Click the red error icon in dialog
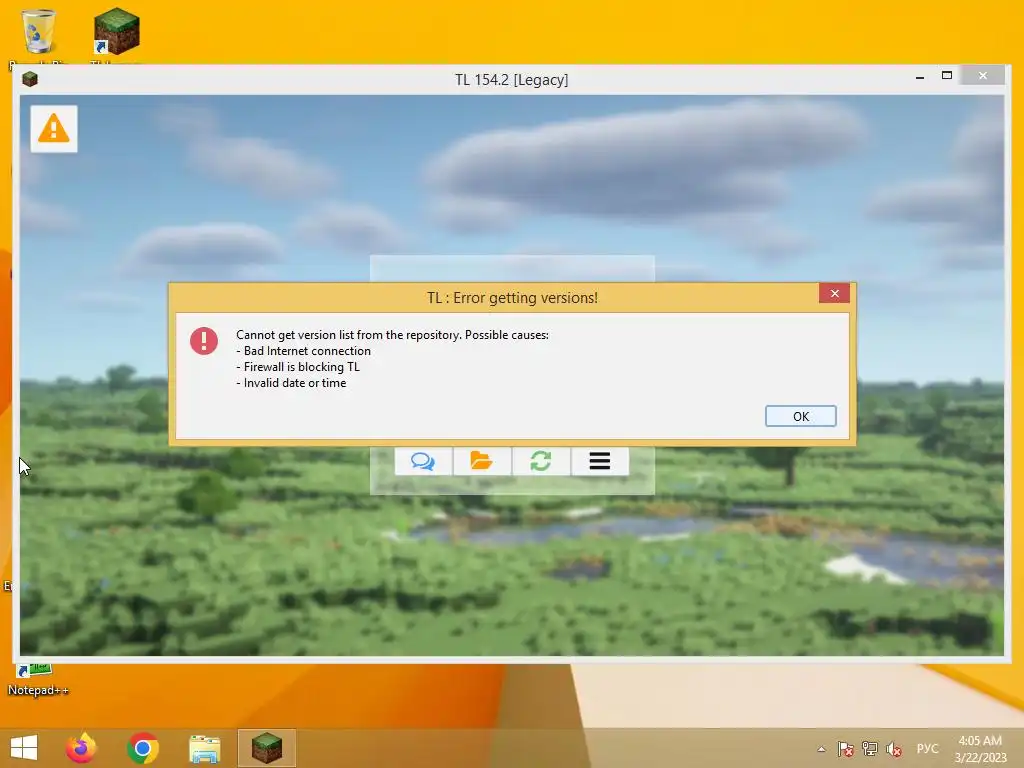 click(204, 341)
